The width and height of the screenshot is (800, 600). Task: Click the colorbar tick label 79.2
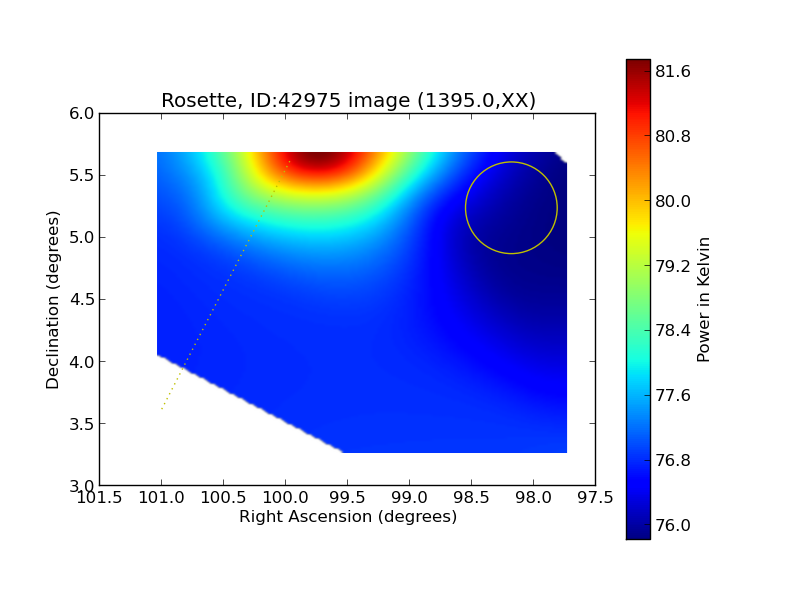click(x=672, y=266)
